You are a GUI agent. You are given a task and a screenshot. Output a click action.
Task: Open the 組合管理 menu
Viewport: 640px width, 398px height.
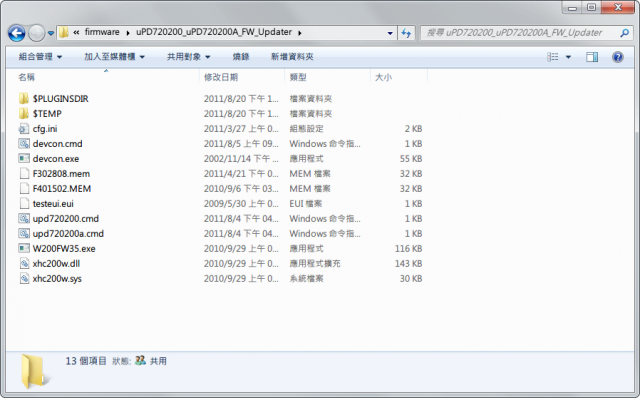coord(40,57)
